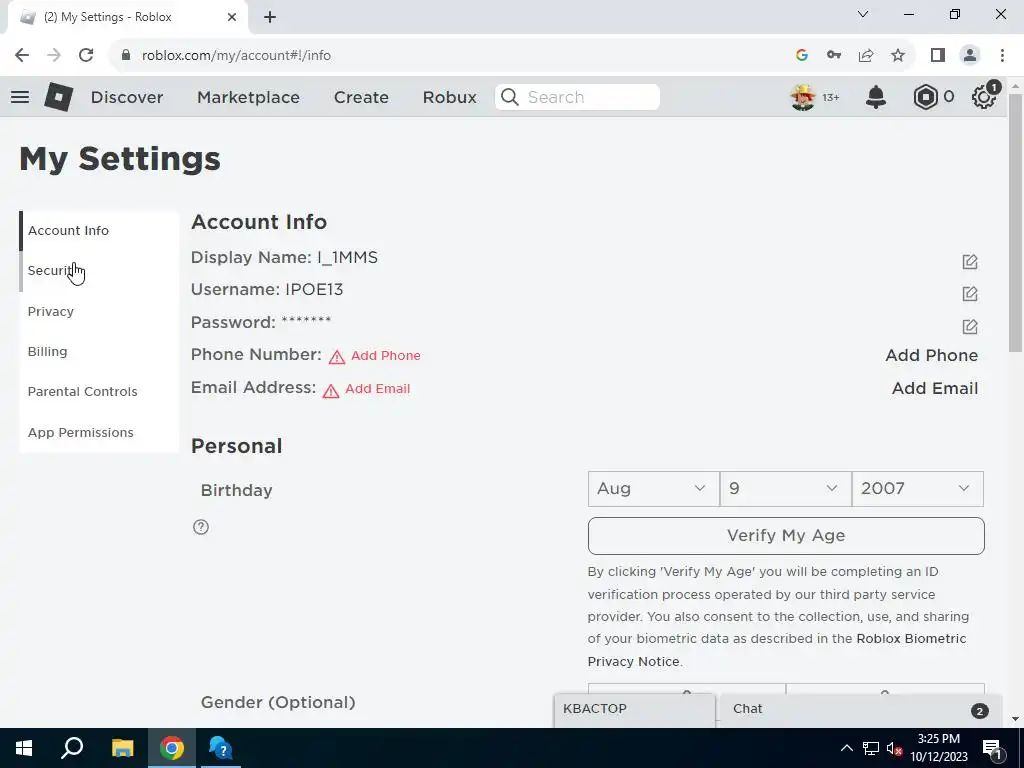Open the birthday year dropdown 2007
The image size is (1024, 768).
(x=918, y=488)
